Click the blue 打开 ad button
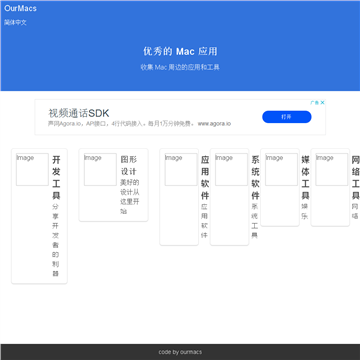The width and height of the screenshot is (360, 360). click(287, 117)
